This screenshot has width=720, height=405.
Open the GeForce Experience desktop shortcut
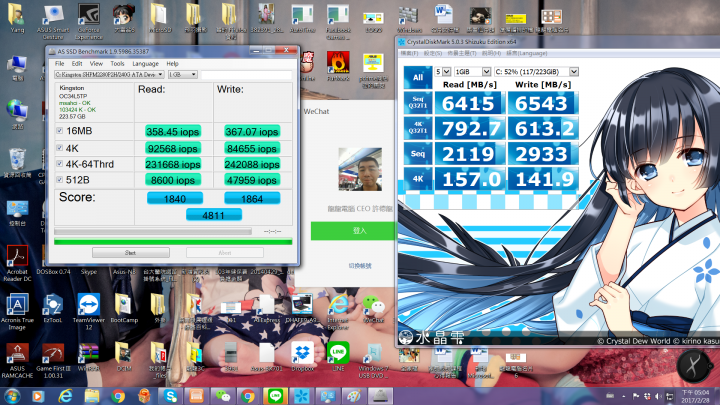[88, 21]
